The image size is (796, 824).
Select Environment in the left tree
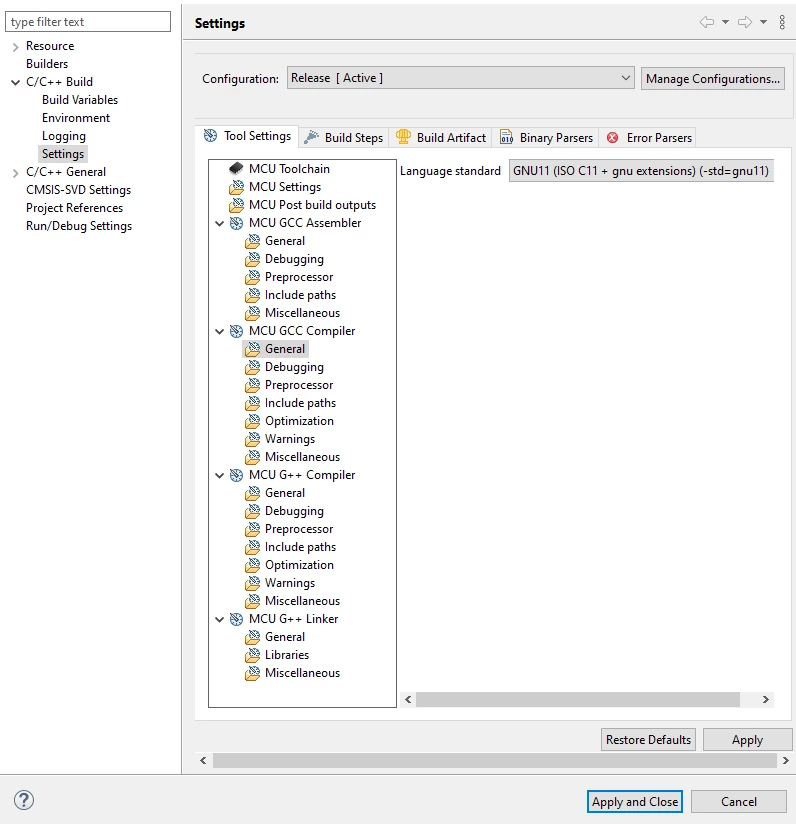tap(76, 118)
